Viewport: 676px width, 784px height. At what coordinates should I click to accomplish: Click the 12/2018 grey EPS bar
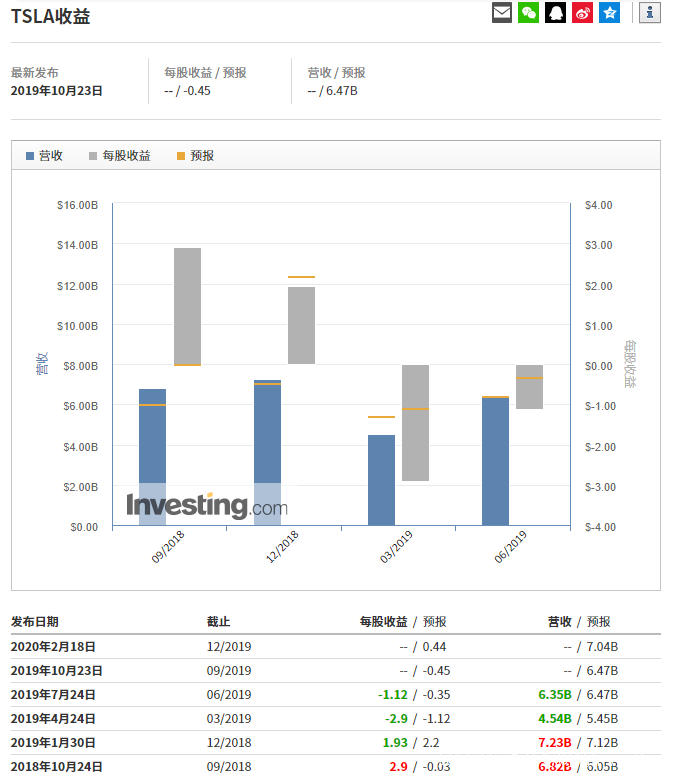[301, 325]
